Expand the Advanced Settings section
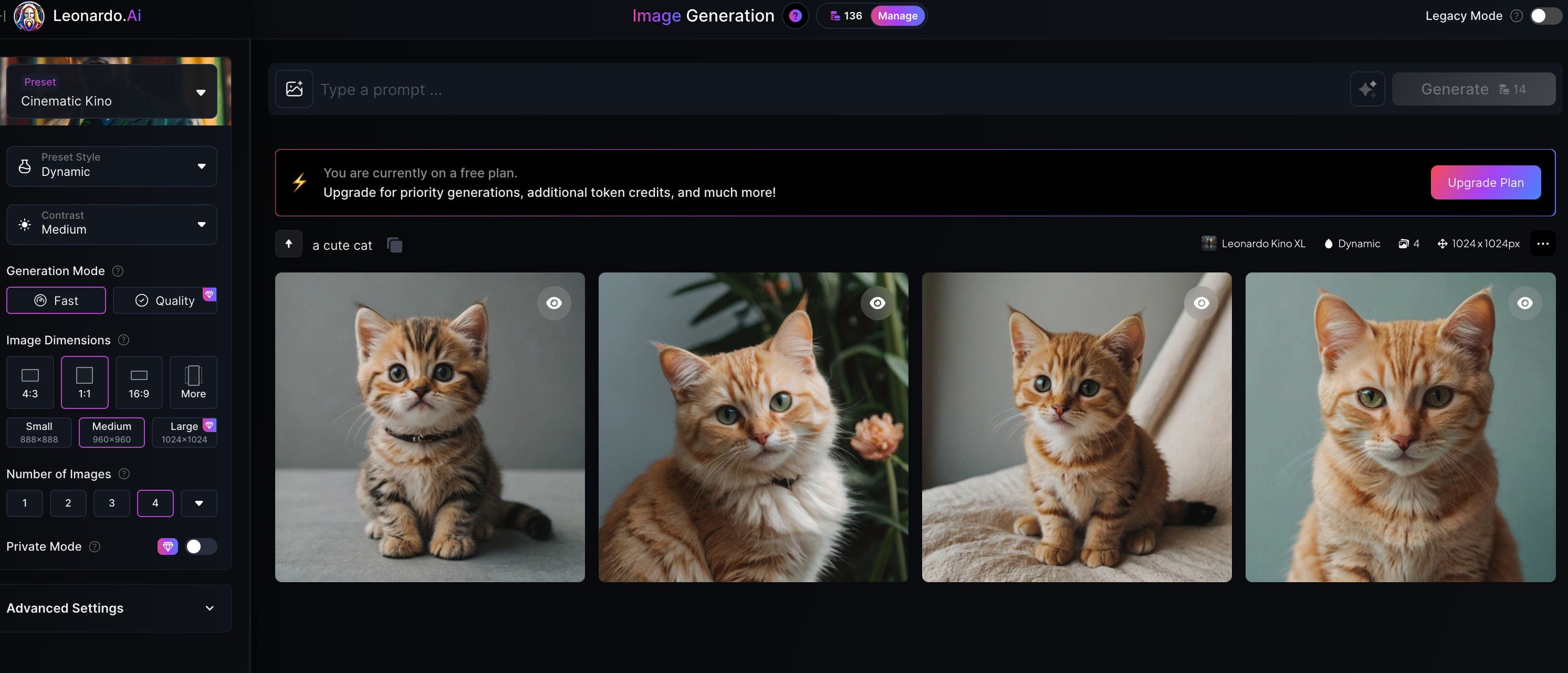 pyautogui.click(x=116, y=607)
